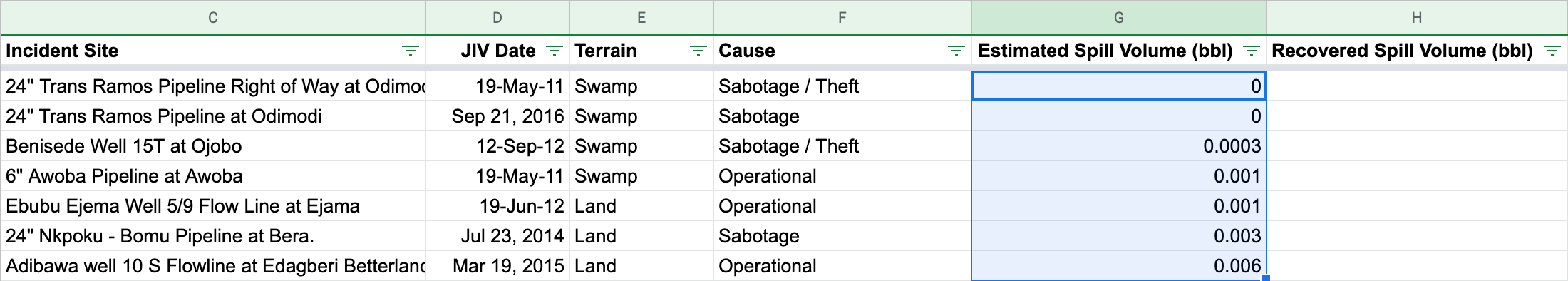Open filter for Terrain column

pyautogui.click(x=698, y=51)
